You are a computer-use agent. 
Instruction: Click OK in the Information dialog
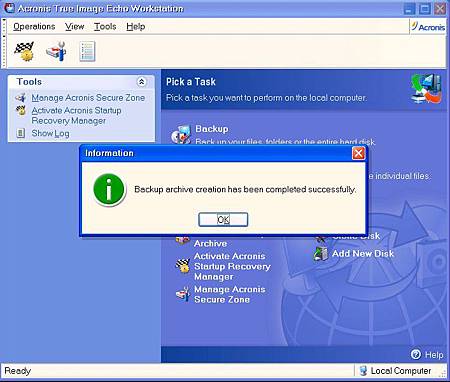coord(223,219)
